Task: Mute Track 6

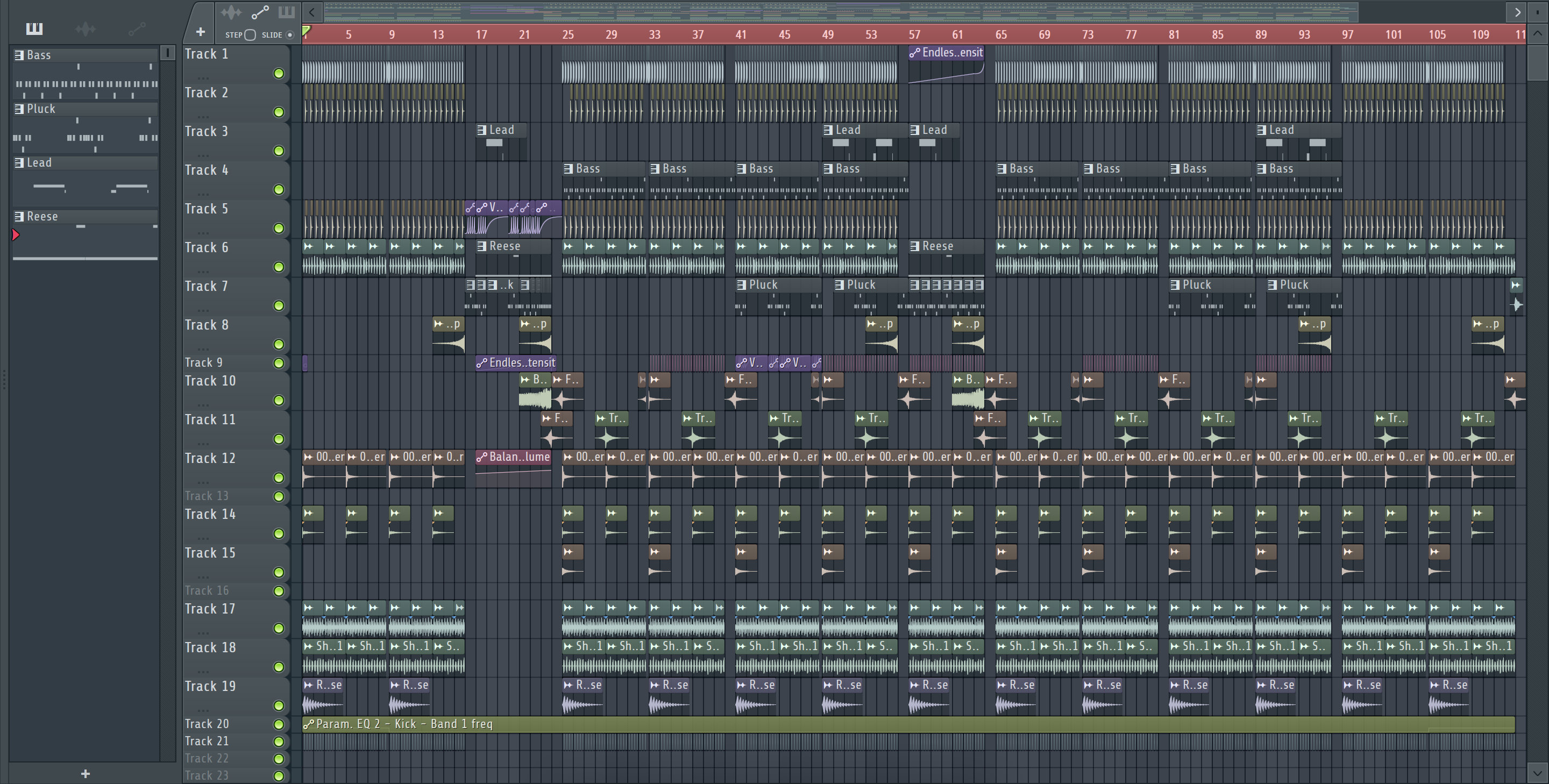Action: point(279,267)
